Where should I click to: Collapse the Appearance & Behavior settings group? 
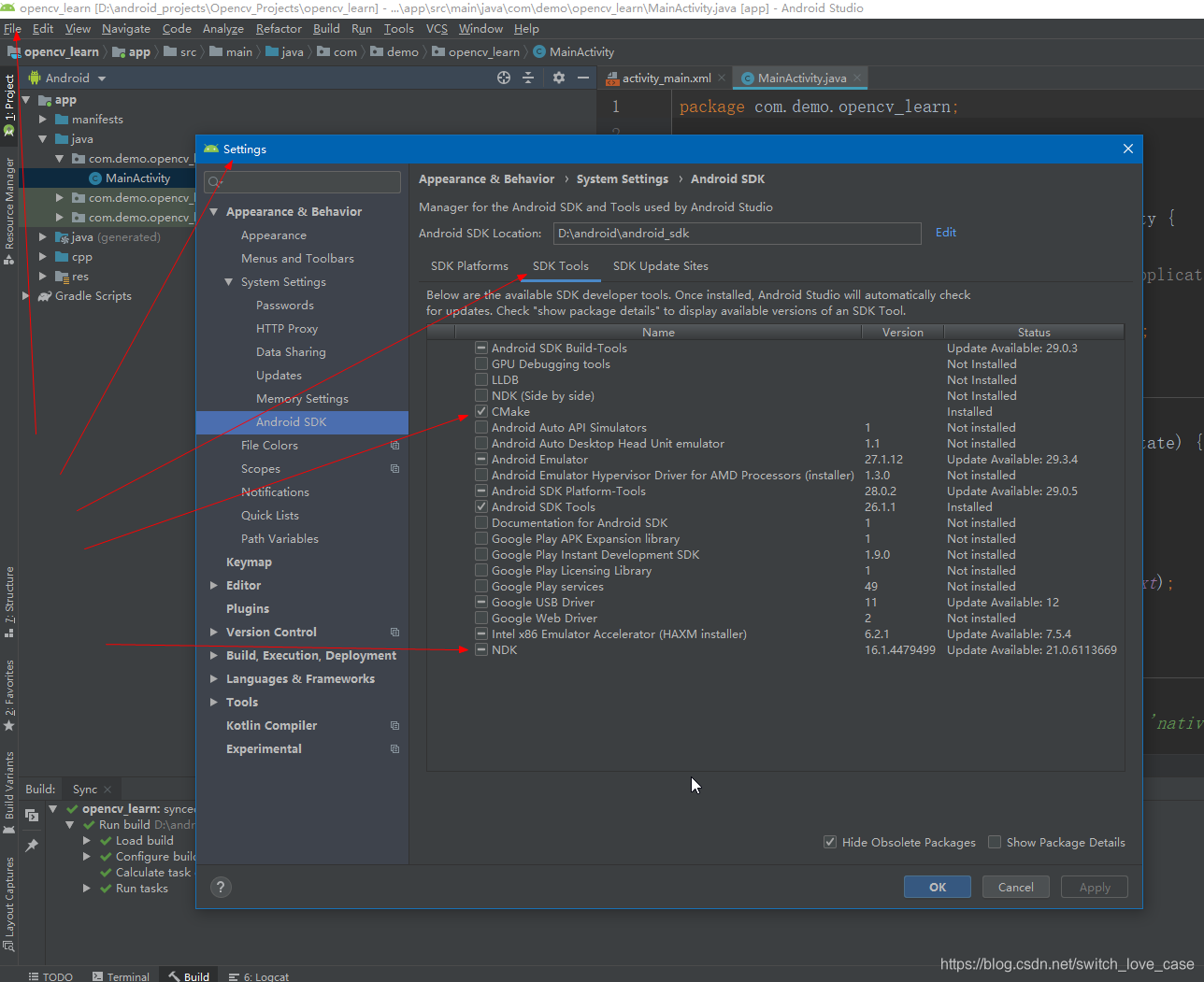coord(214,212)
